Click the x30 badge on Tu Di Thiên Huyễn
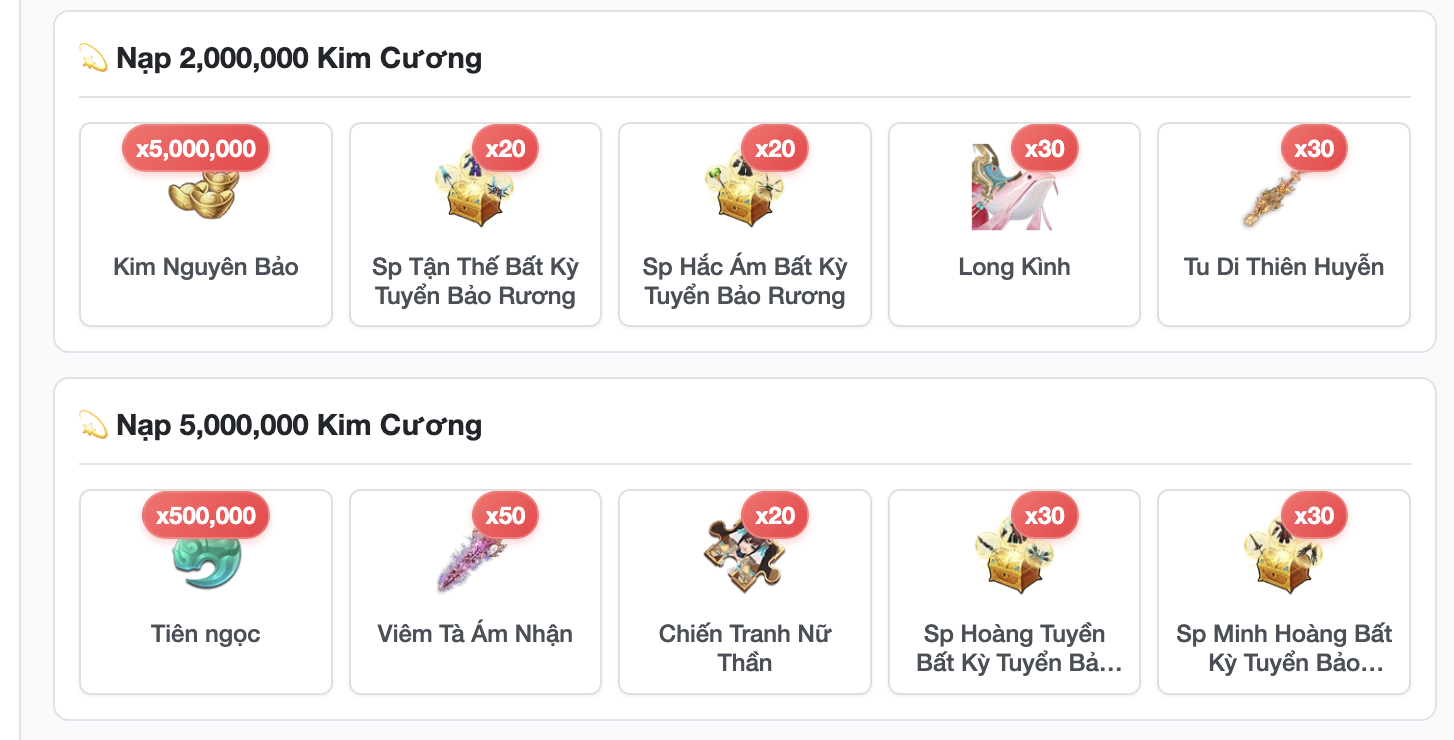The image size is (1454, 740). coord(1314,149)
